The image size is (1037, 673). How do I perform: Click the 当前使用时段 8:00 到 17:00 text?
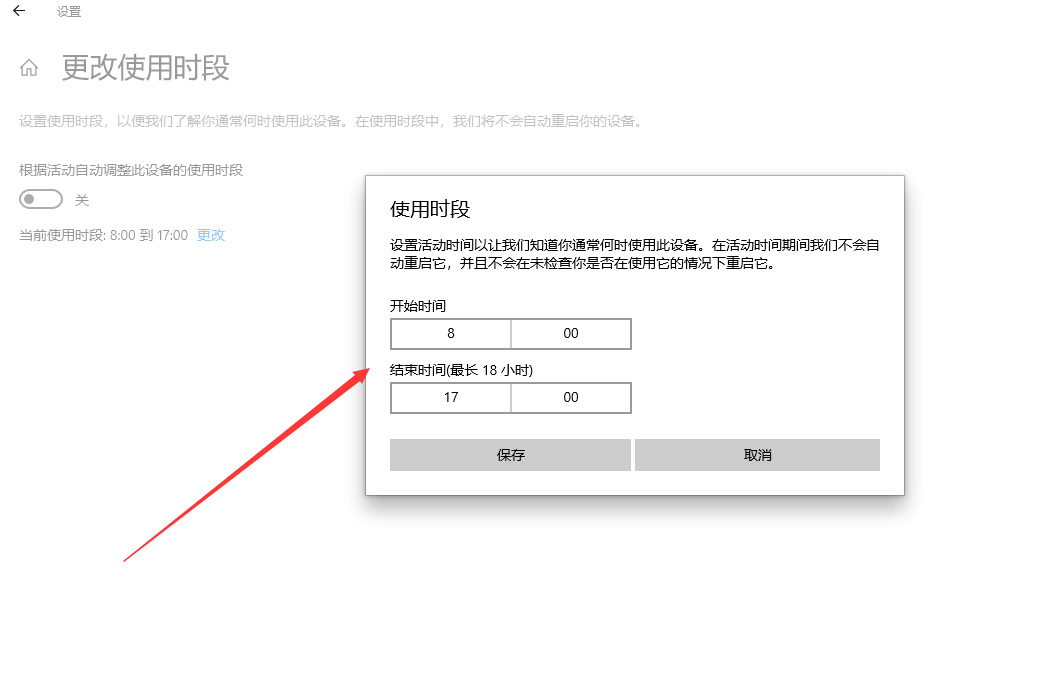pos(98,234)
